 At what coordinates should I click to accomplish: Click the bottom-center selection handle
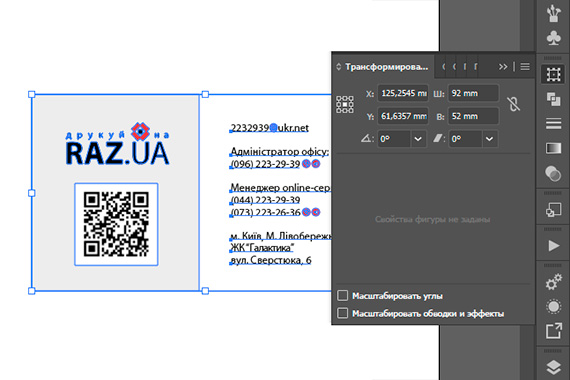(205, 291)
